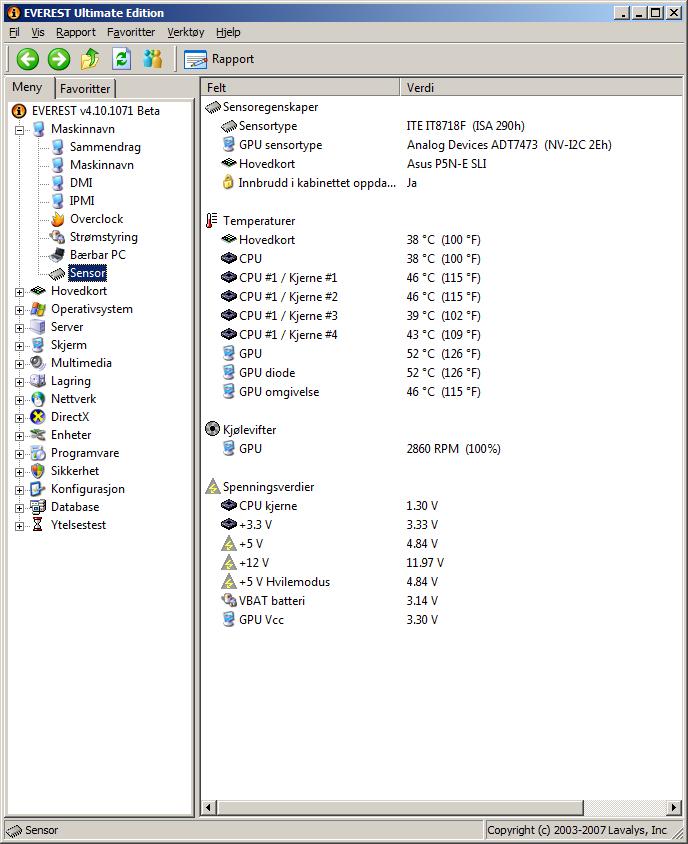Click the Strømstyring icon in tree
Image resolution: width=688 pixels, height=844 pixels.
tap(57, 237)
